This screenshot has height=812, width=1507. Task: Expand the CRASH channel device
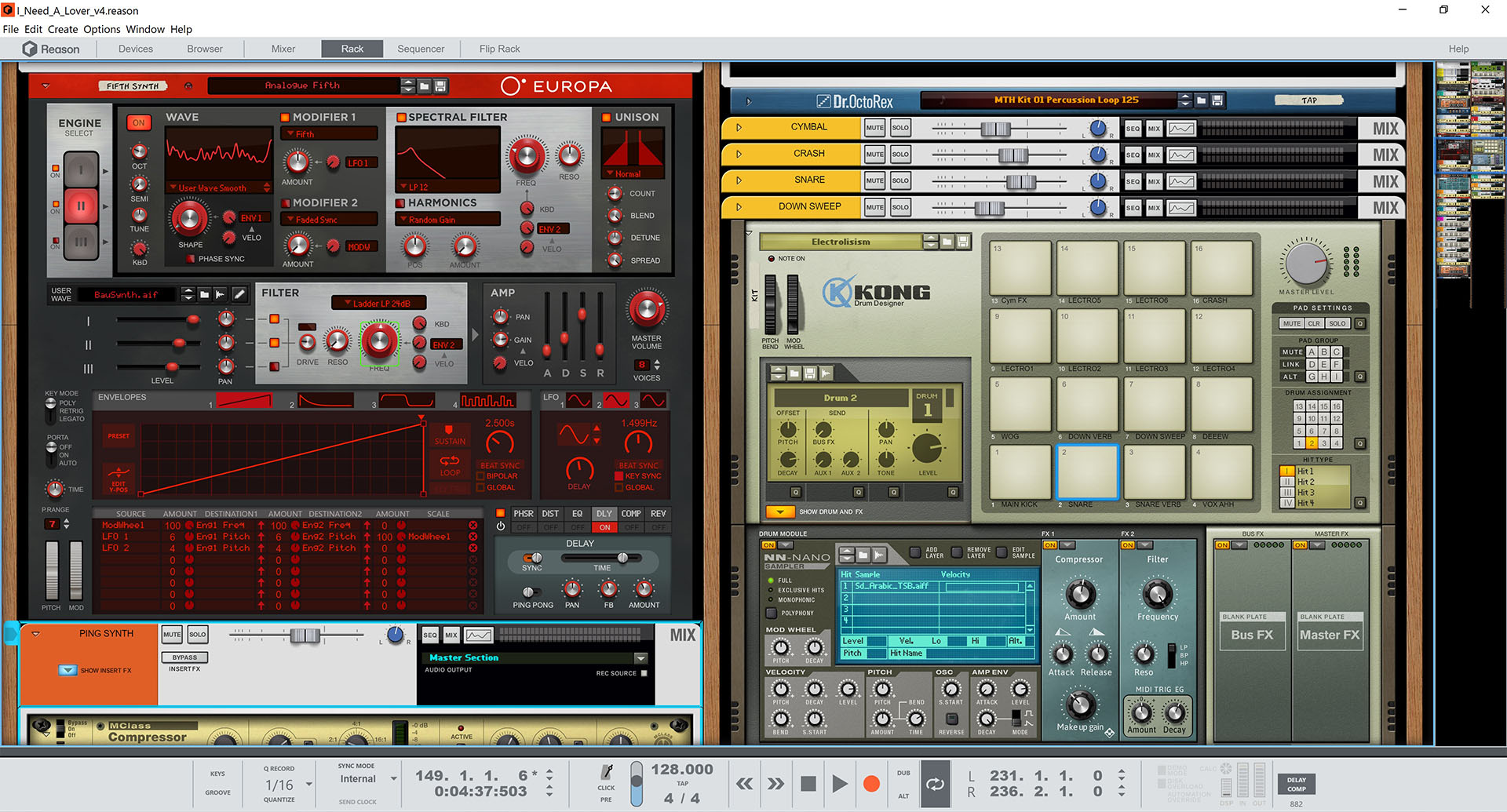[x=739, y=154]
